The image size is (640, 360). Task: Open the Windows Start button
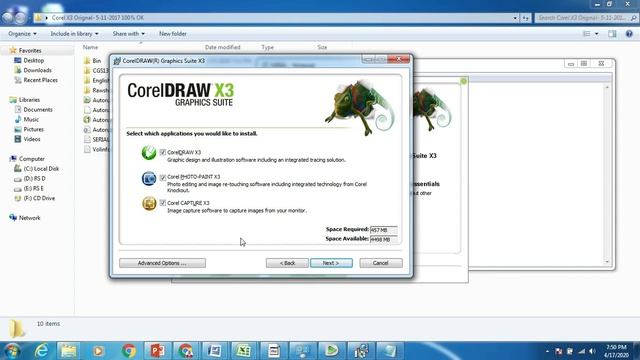coord(12,351)
